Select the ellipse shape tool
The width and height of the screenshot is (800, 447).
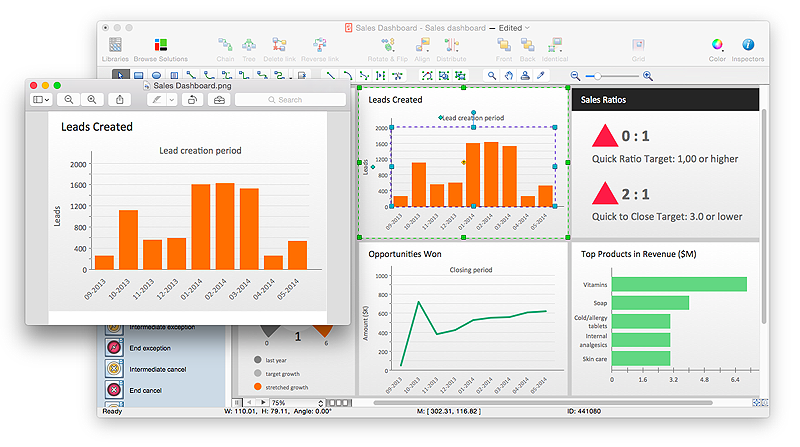pos(157,76)
